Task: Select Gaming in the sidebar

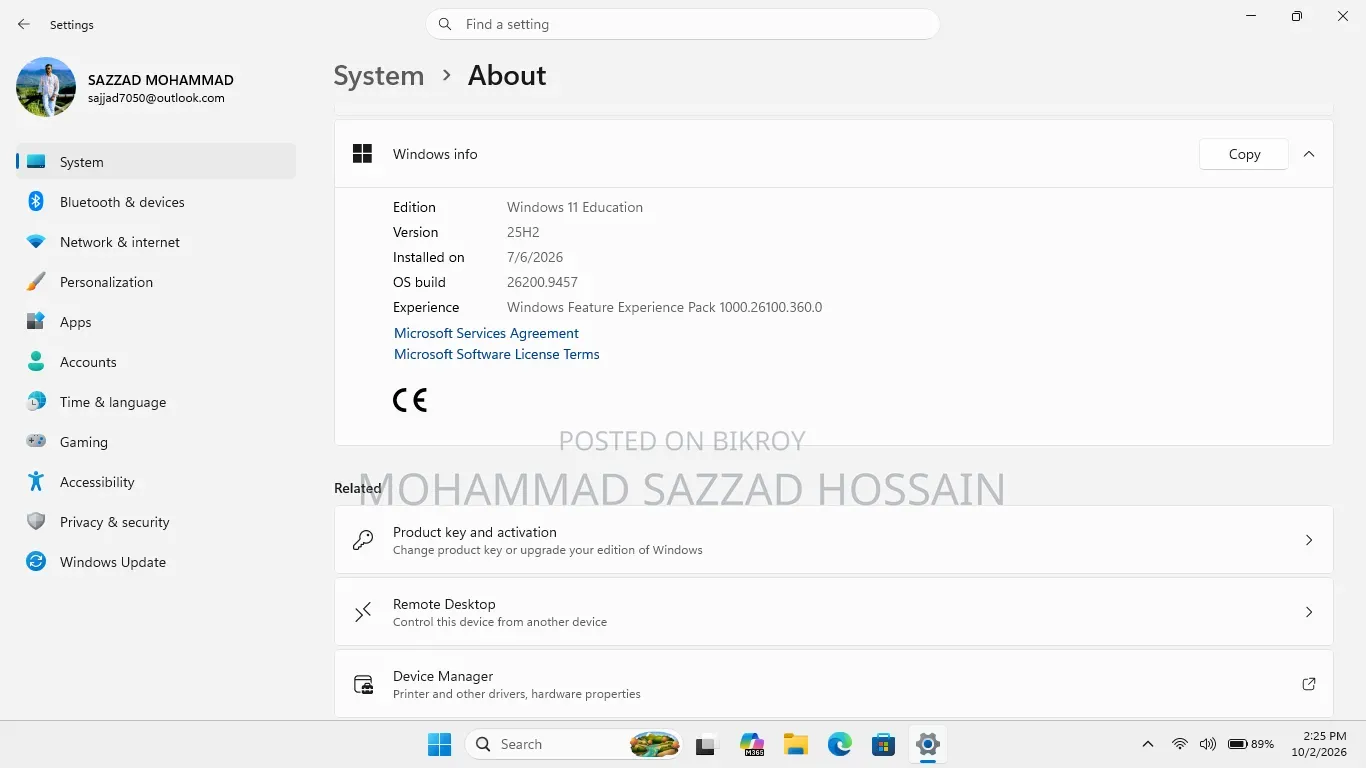Action: pos(156,442)
